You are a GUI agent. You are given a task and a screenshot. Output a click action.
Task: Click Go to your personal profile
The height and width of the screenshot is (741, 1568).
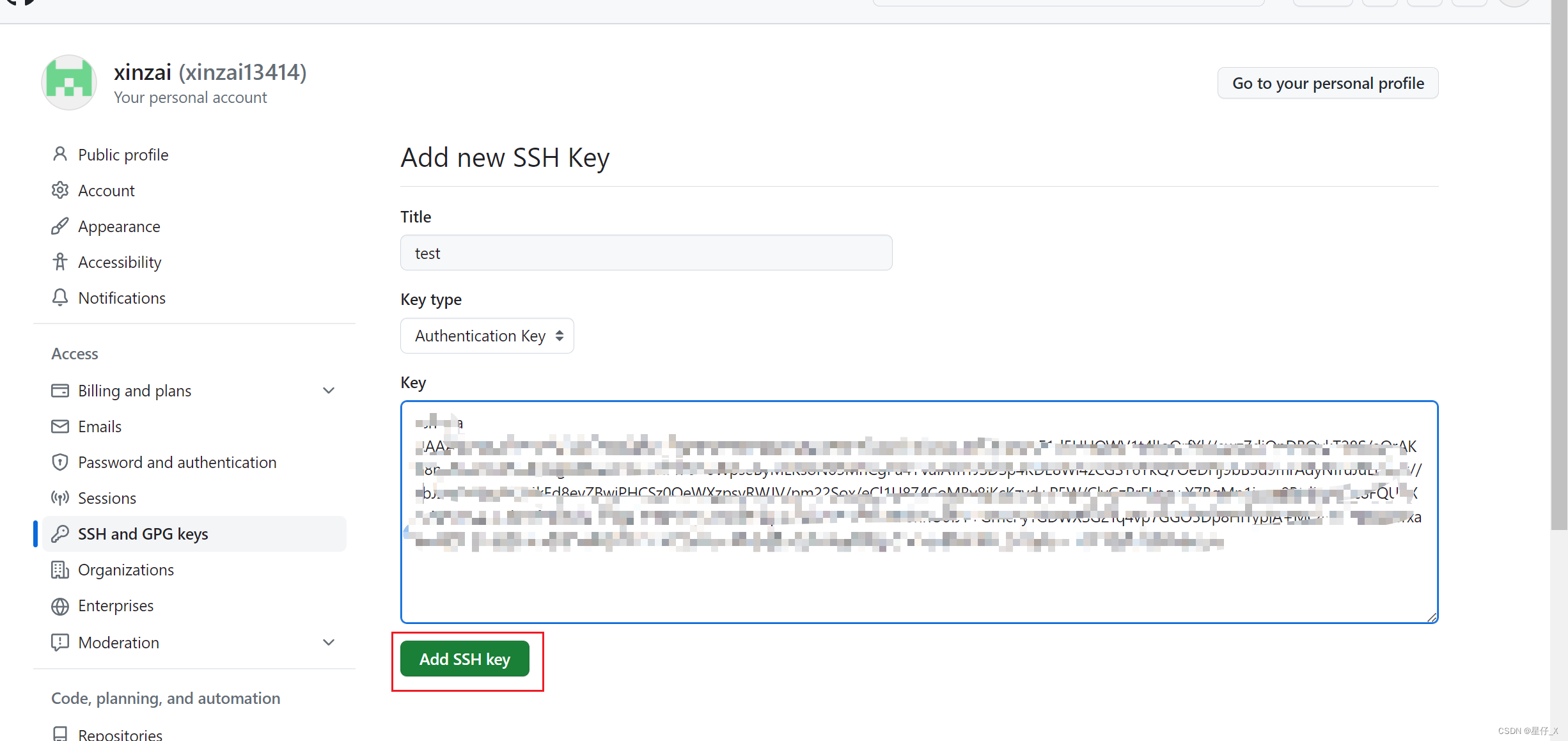tap(1328, 83)
